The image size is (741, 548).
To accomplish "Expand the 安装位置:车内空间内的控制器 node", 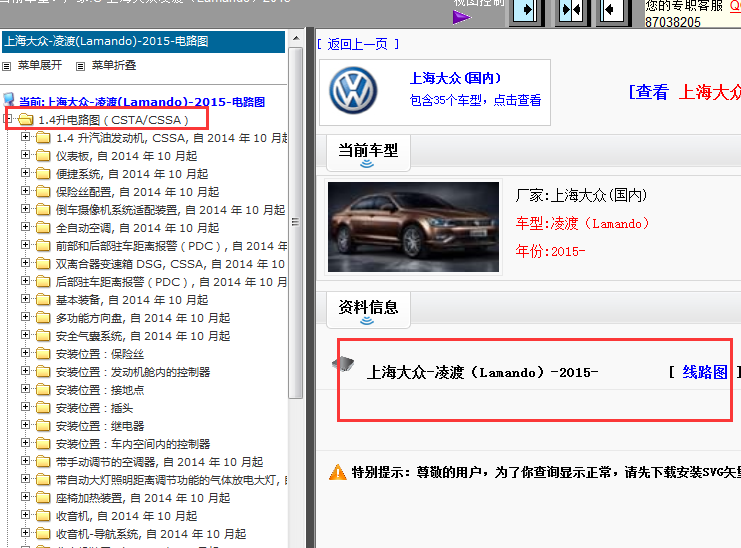I will (25, 443).
